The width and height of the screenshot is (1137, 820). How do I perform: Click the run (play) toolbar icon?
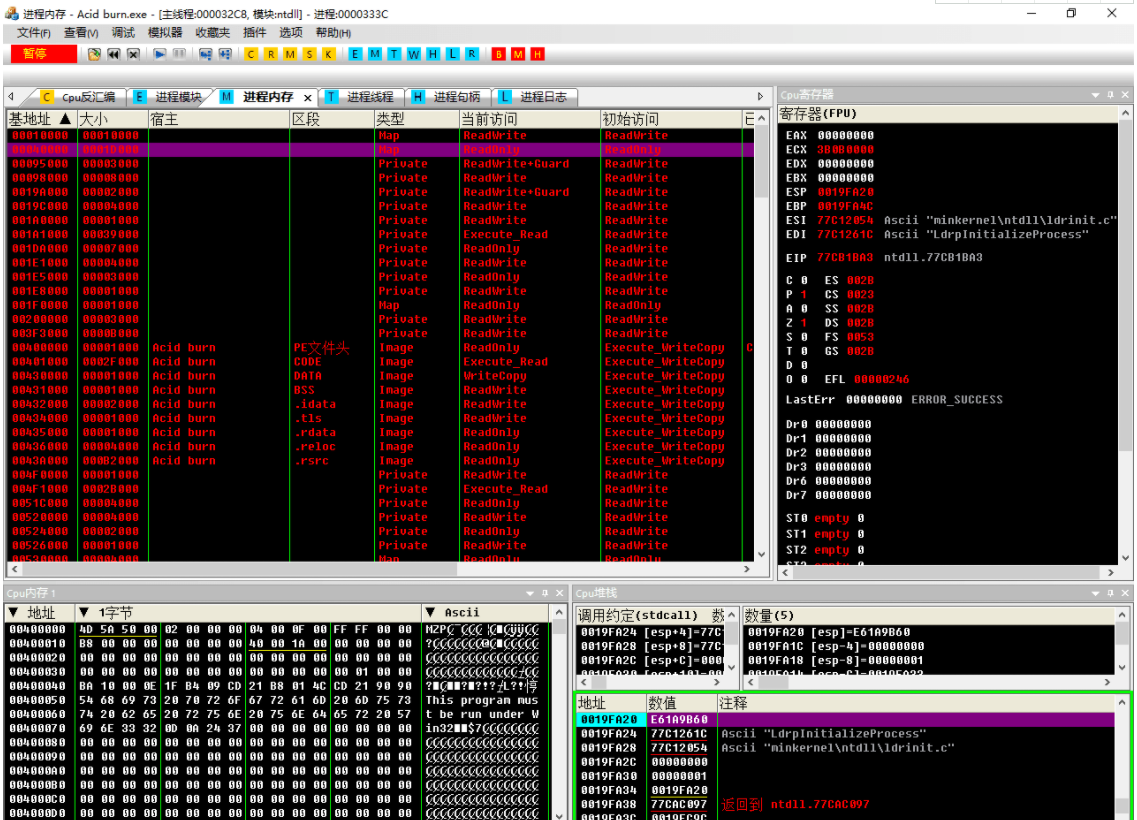coord(159,54)
